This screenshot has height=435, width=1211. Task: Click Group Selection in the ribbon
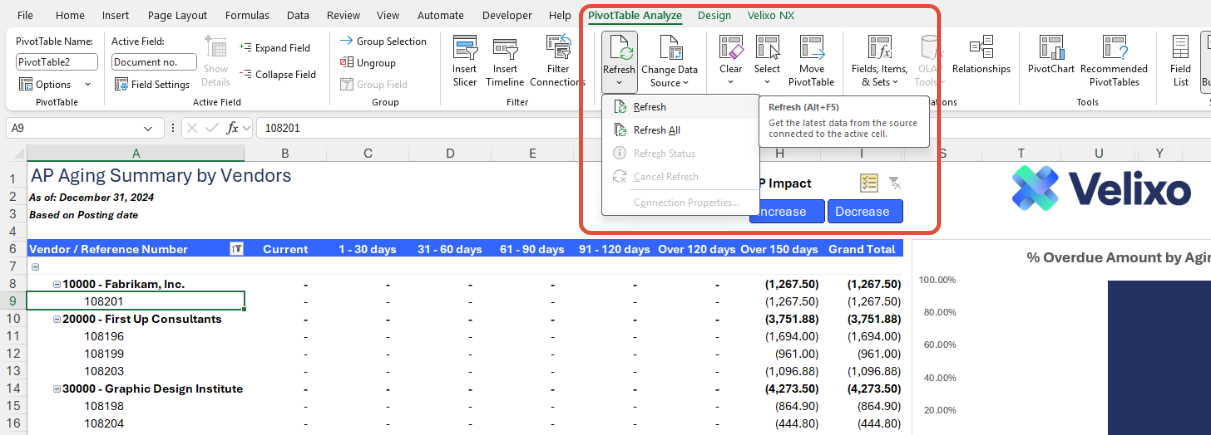[383, 41]
